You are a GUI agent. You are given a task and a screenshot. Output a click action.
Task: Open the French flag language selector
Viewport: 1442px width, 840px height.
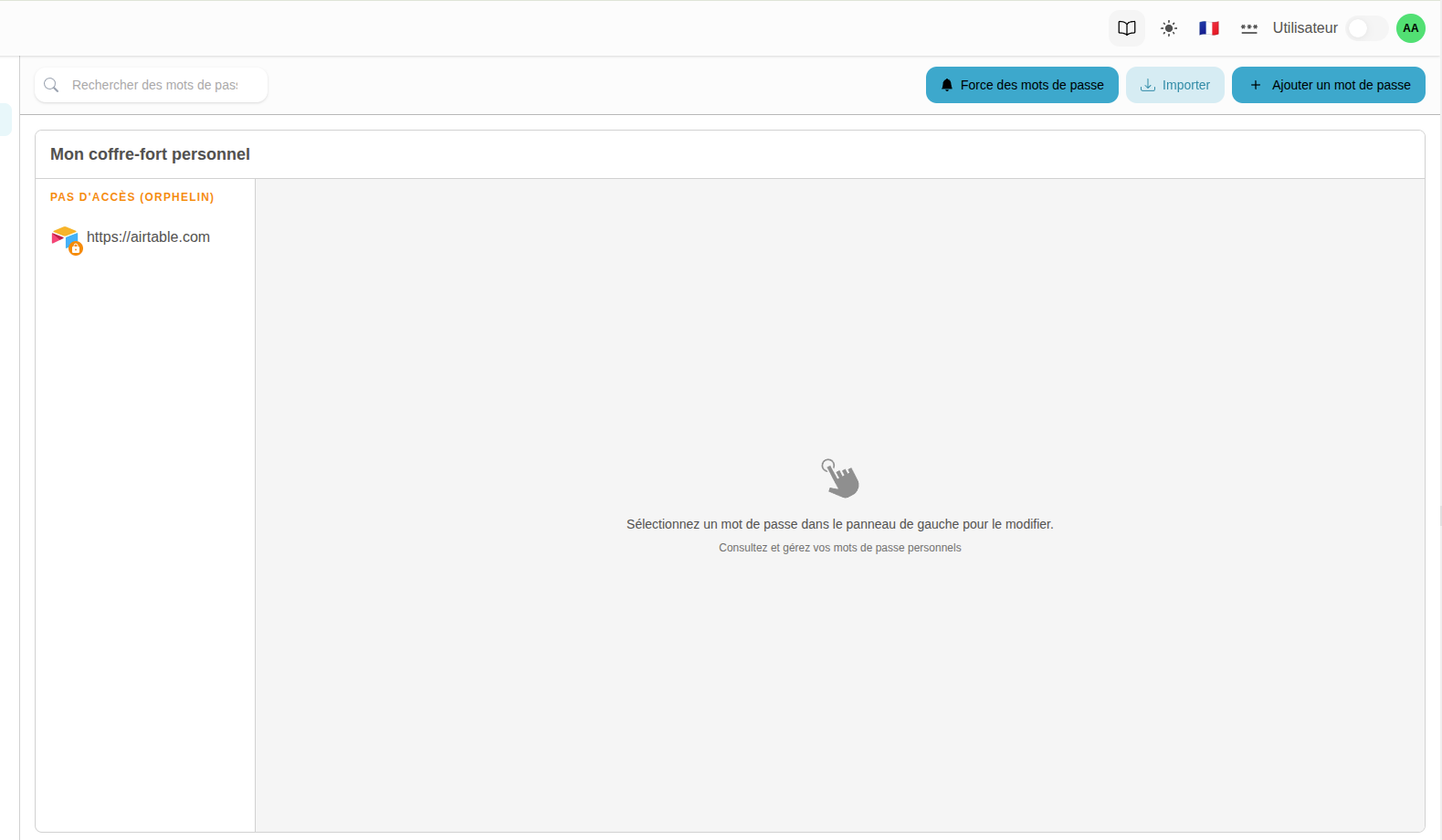(x=1208, y=28)
